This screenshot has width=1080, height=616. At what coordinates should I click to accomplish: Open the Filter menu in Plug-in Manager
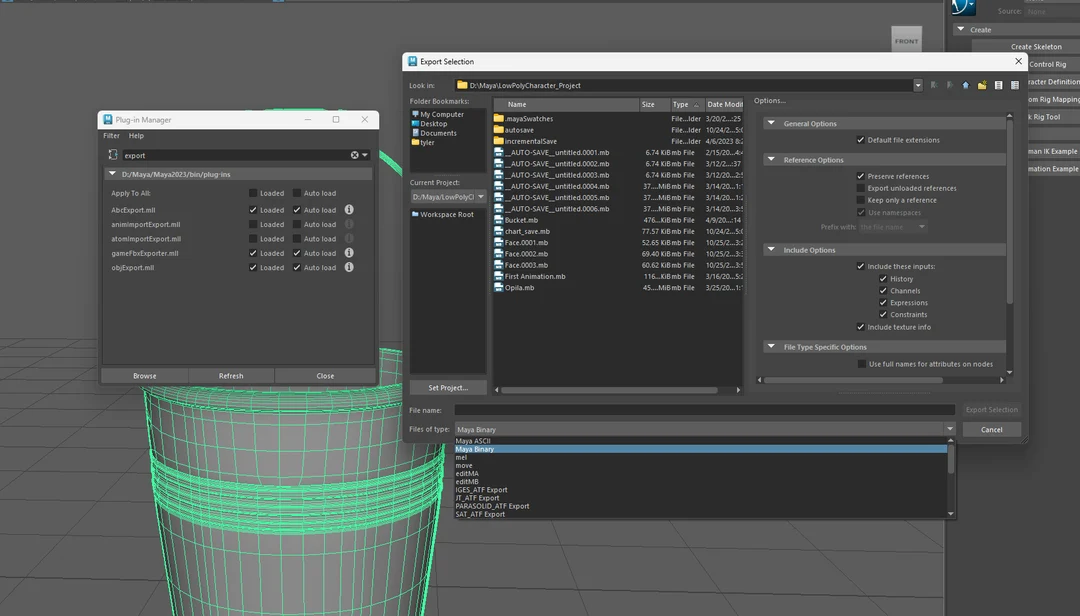pos(110,135)
